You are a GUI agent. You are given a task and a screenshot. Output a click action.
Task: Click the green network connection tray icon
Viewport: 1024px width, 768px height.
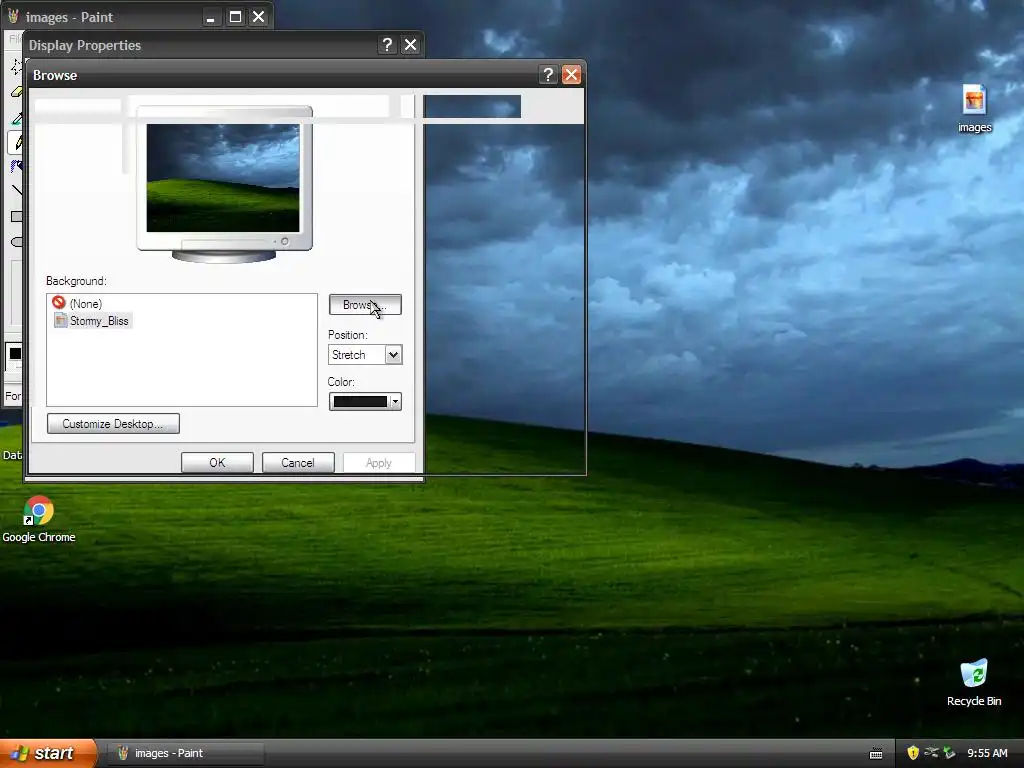[949, 753]
